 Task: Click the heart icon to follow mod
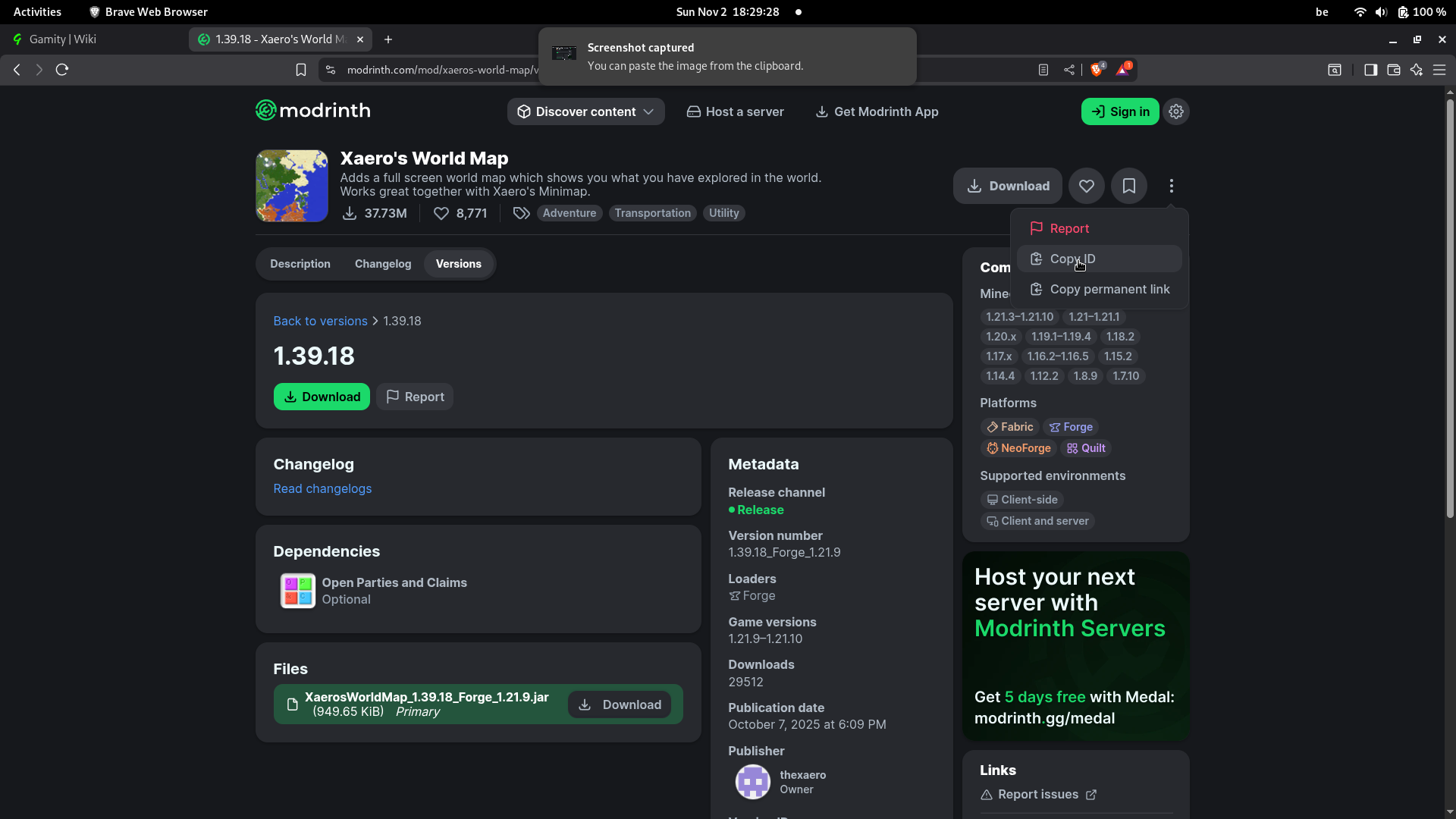click(x=1086, y=186)
